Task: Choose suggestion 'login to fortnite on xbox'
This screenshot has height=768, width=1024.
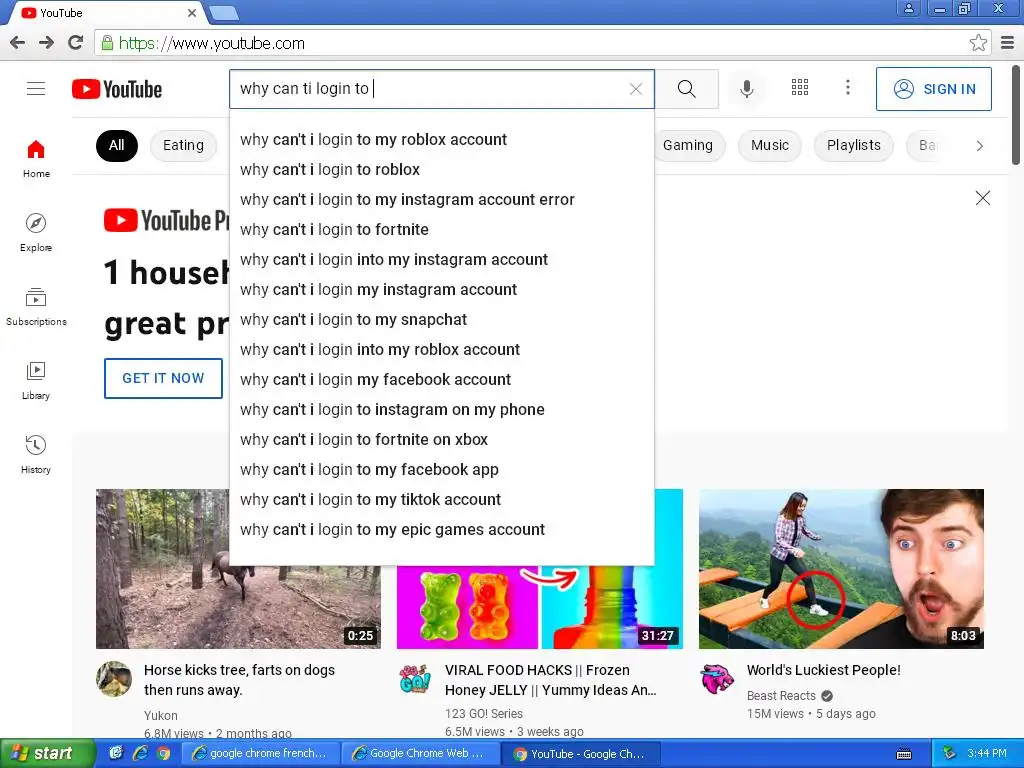Action: click(x=441, y=440)
